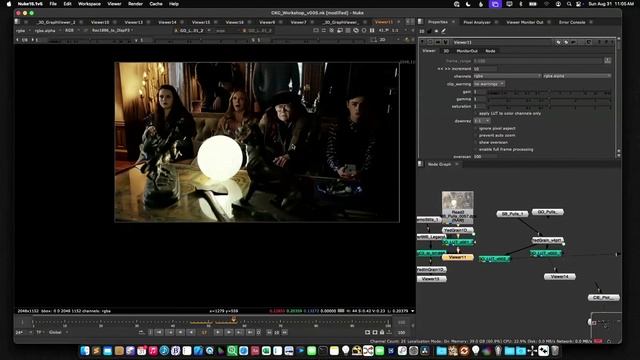
Task: Click the pencil edit icon in properties toolbar
Action: [443, 31]
